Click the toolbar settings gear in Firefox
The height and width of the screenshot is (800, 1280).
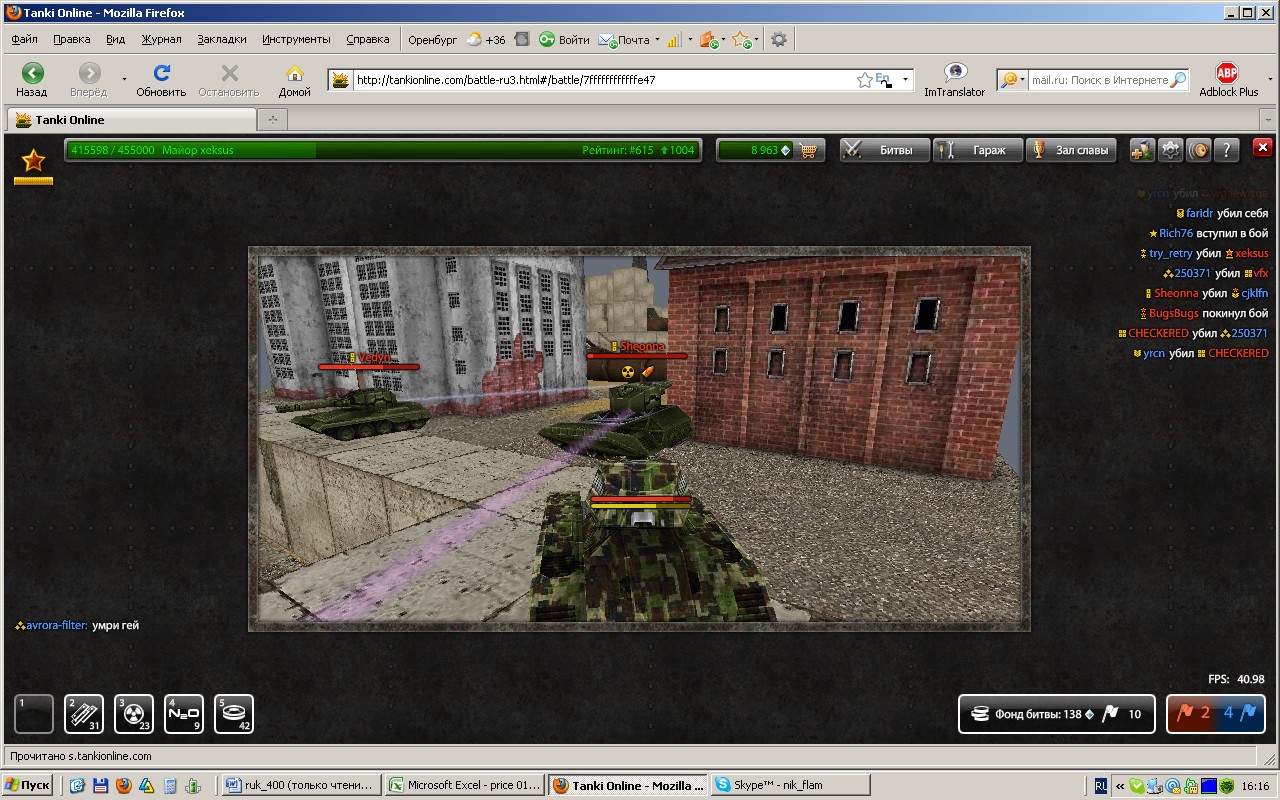click(779, 40)
